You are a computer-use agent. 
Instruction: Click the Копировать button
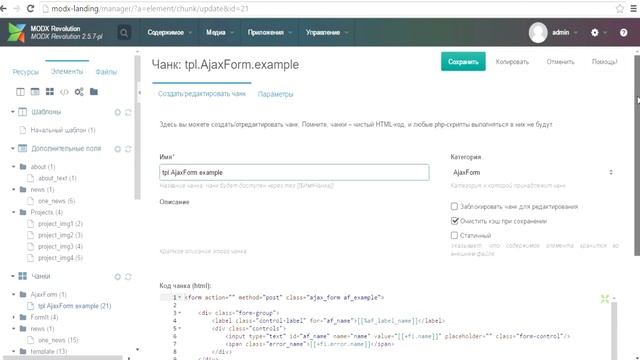point(512,62)
